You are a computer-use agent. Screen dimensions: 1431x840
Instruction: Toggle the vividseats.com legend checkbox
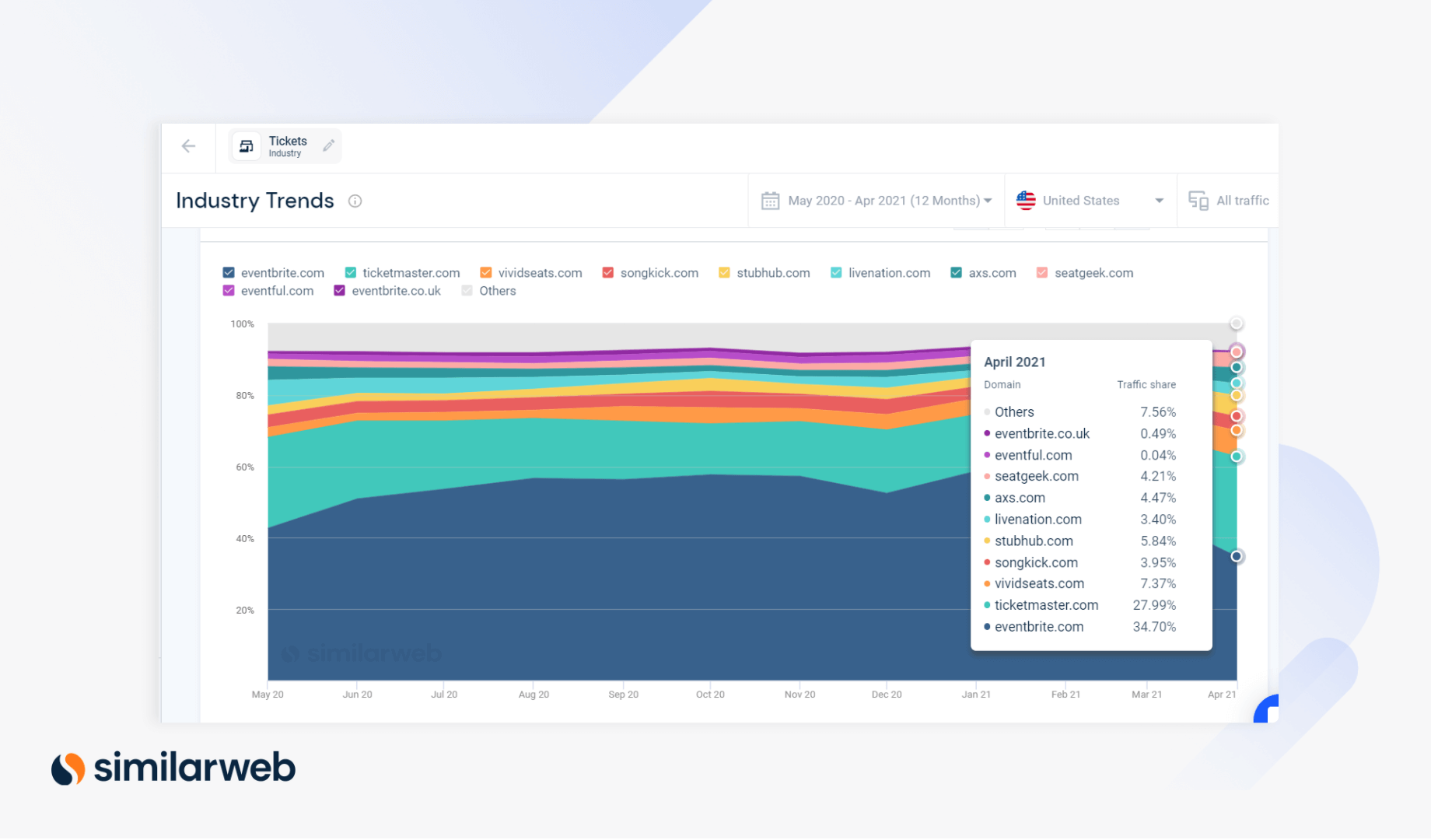pos(486,272)
